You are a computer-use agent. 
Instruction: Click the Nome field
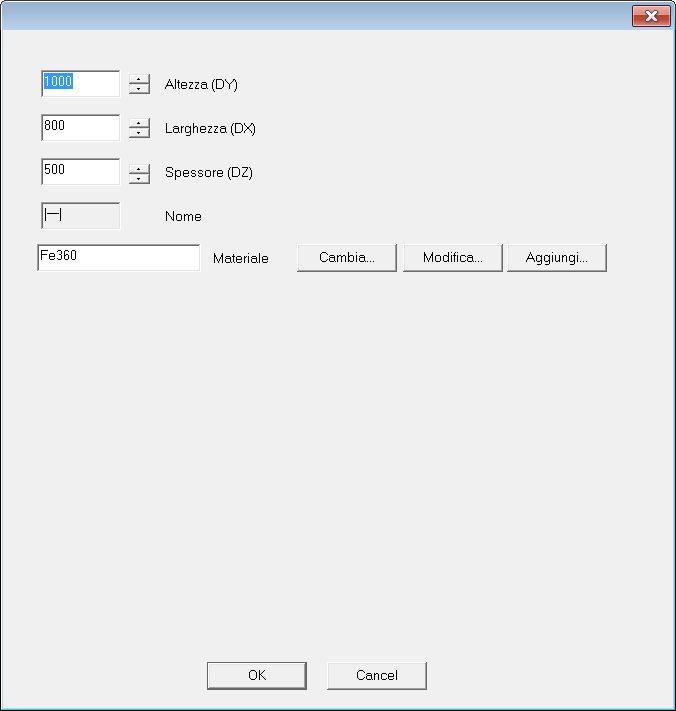point(81,215)
